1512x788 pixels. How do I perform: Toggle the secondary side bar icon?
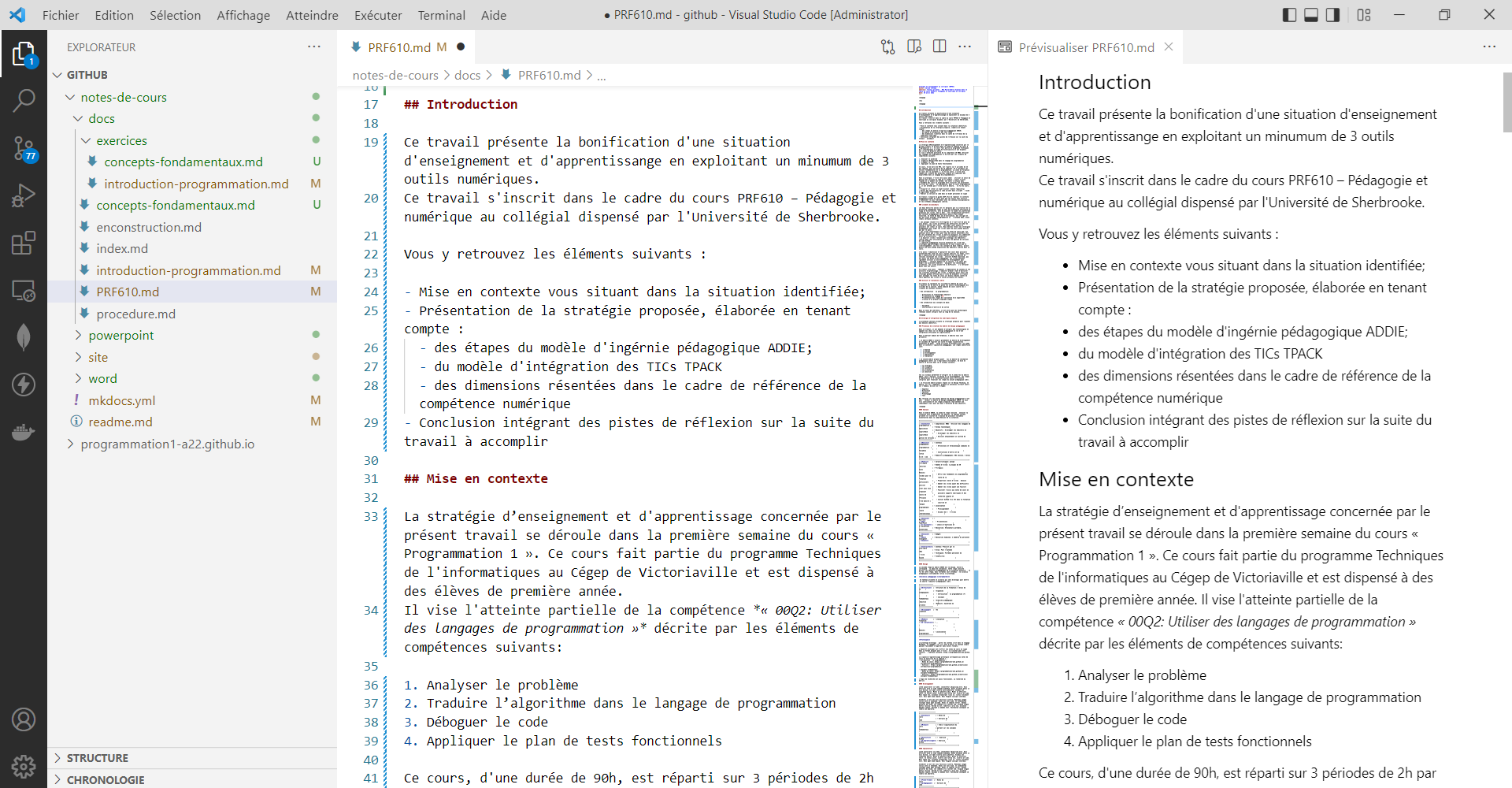click(x=1332, y=15)
